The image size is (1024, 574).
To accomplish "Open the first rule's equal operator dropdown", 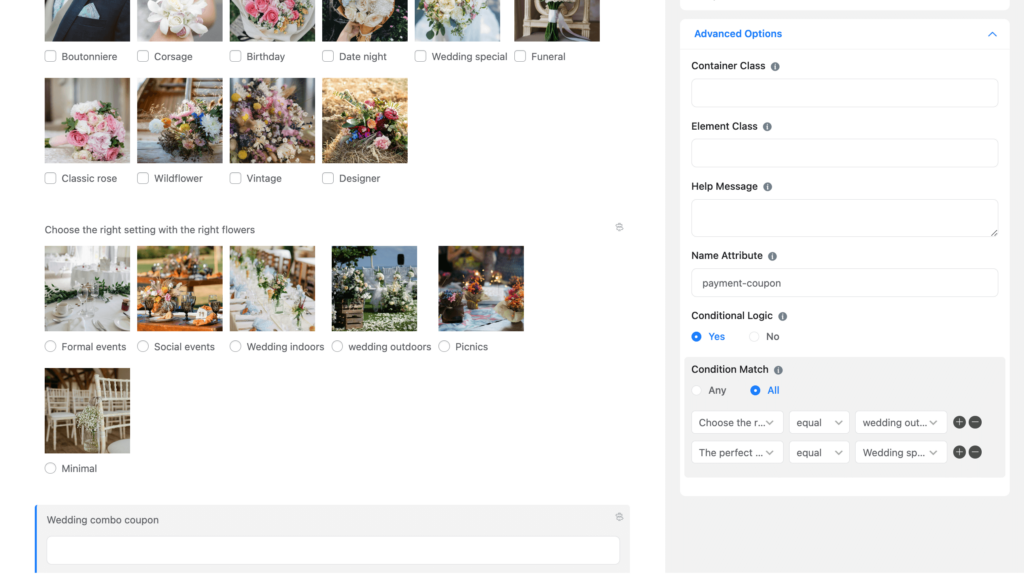I will 819,423.
